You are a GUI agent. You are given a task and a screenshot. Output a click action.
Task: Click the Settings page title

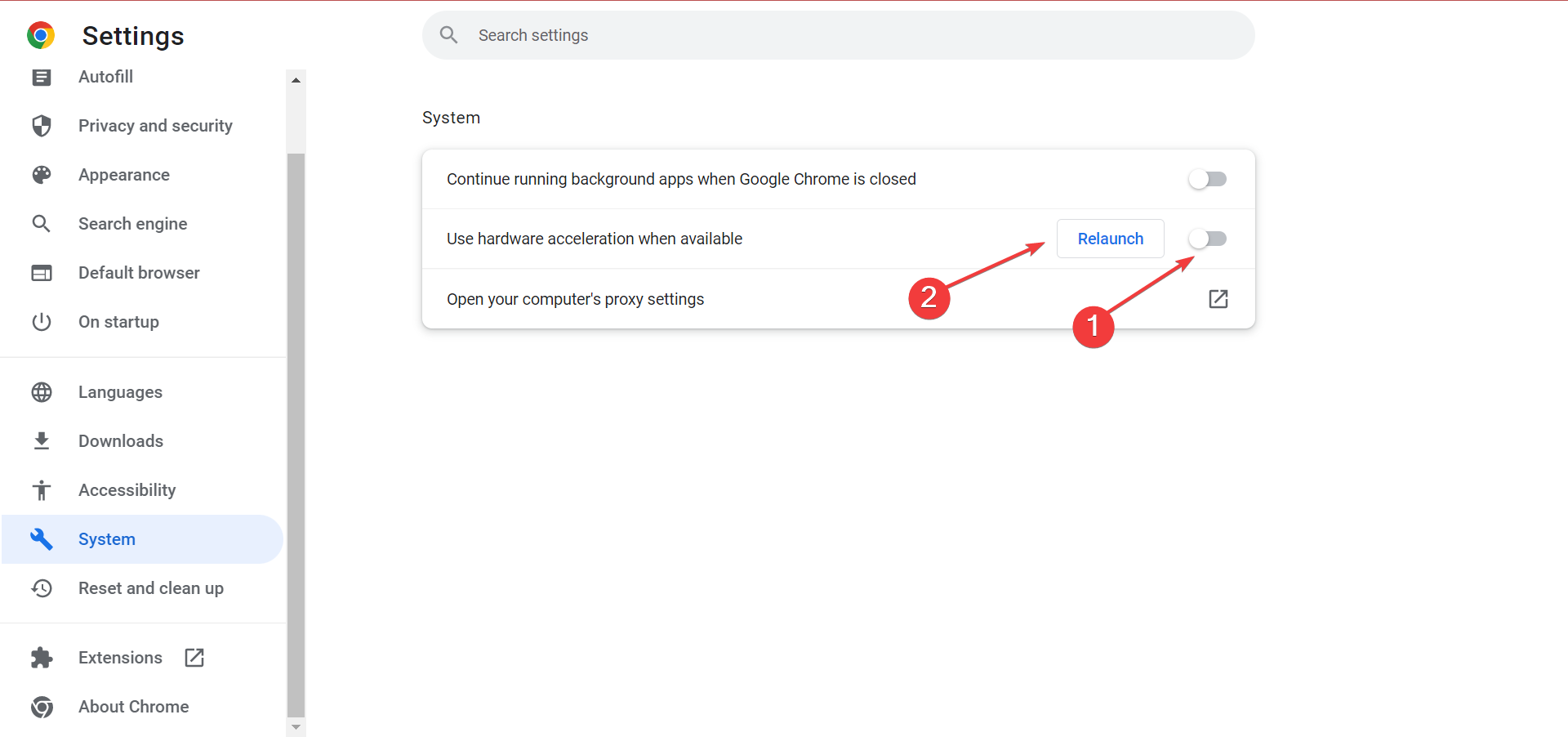pos(133,36)
